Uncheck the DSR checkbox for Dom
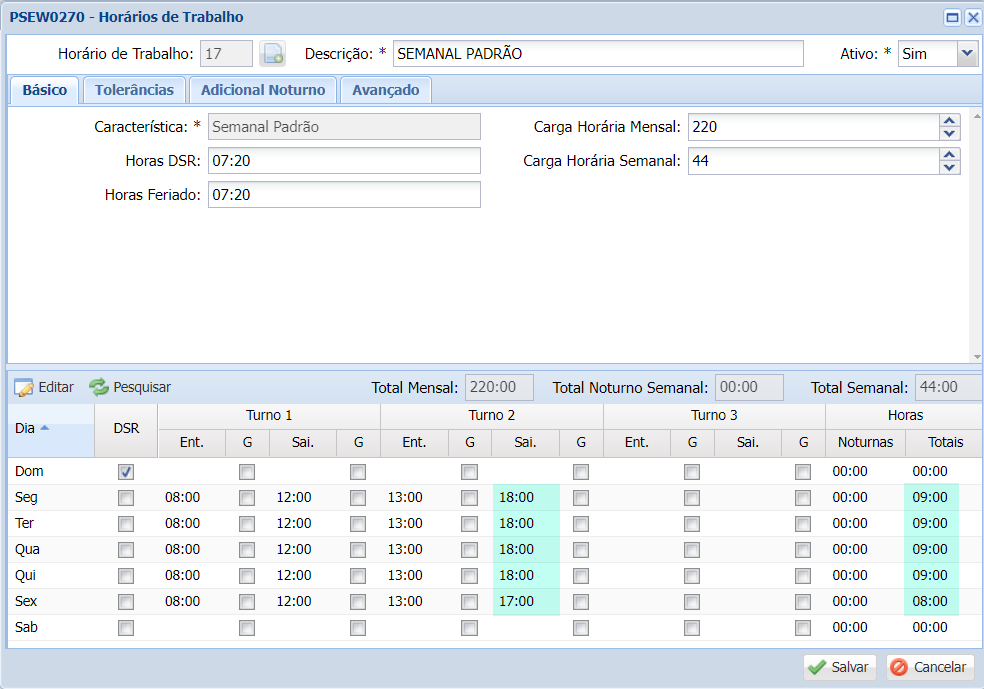The image size is (984, 689). tap(126, 472)
